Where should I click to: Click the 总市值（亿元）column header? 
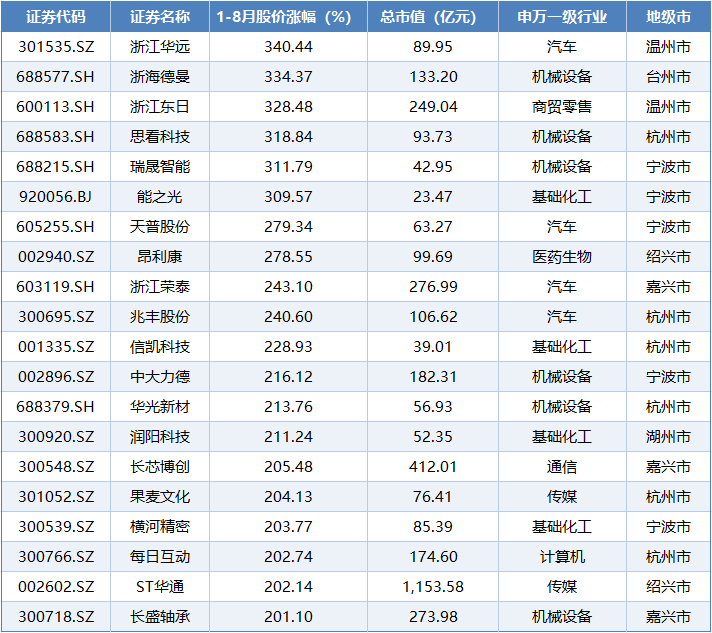click(x=433, y=17)
